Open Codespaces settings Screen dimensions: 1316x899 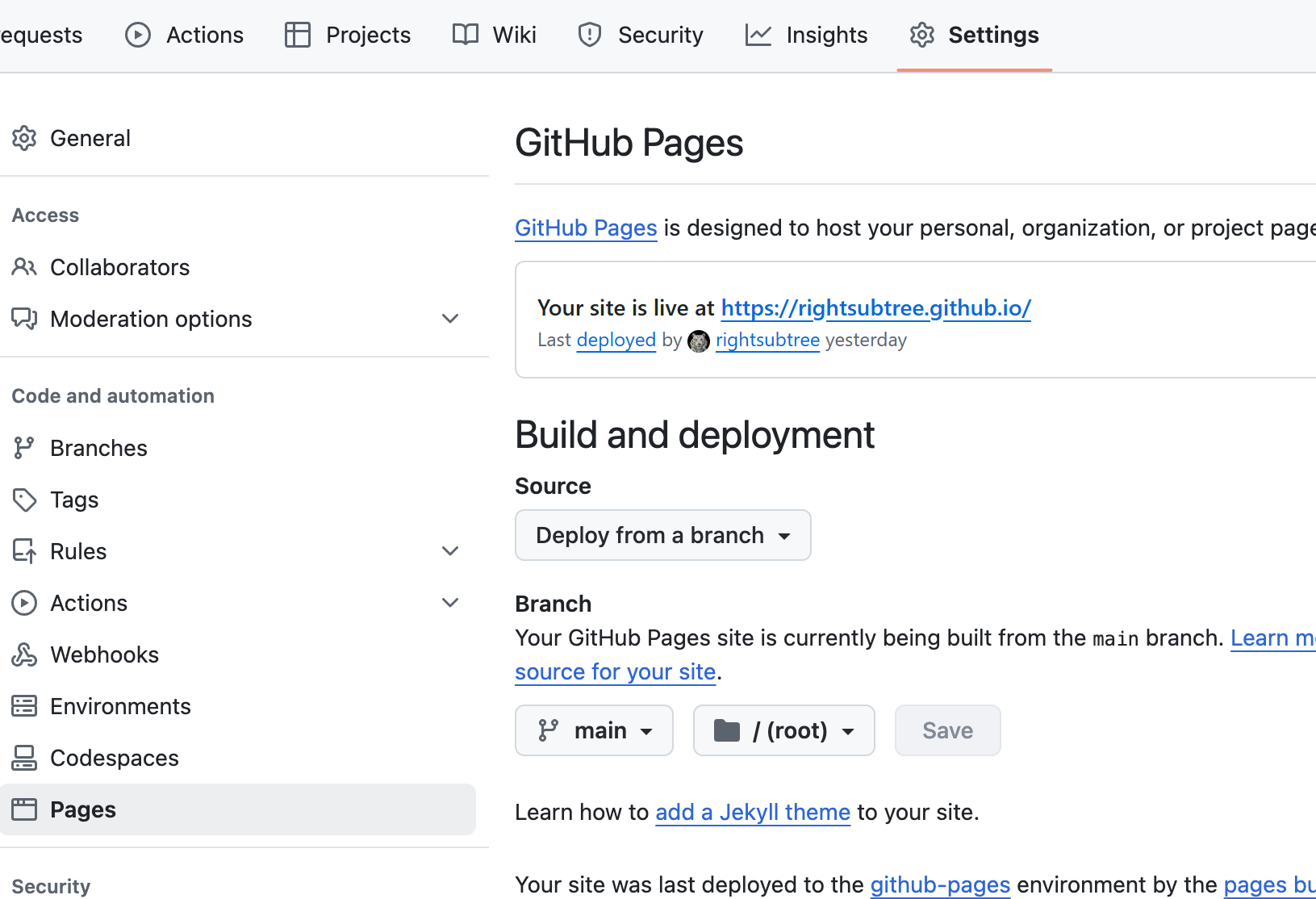(238, 758)
